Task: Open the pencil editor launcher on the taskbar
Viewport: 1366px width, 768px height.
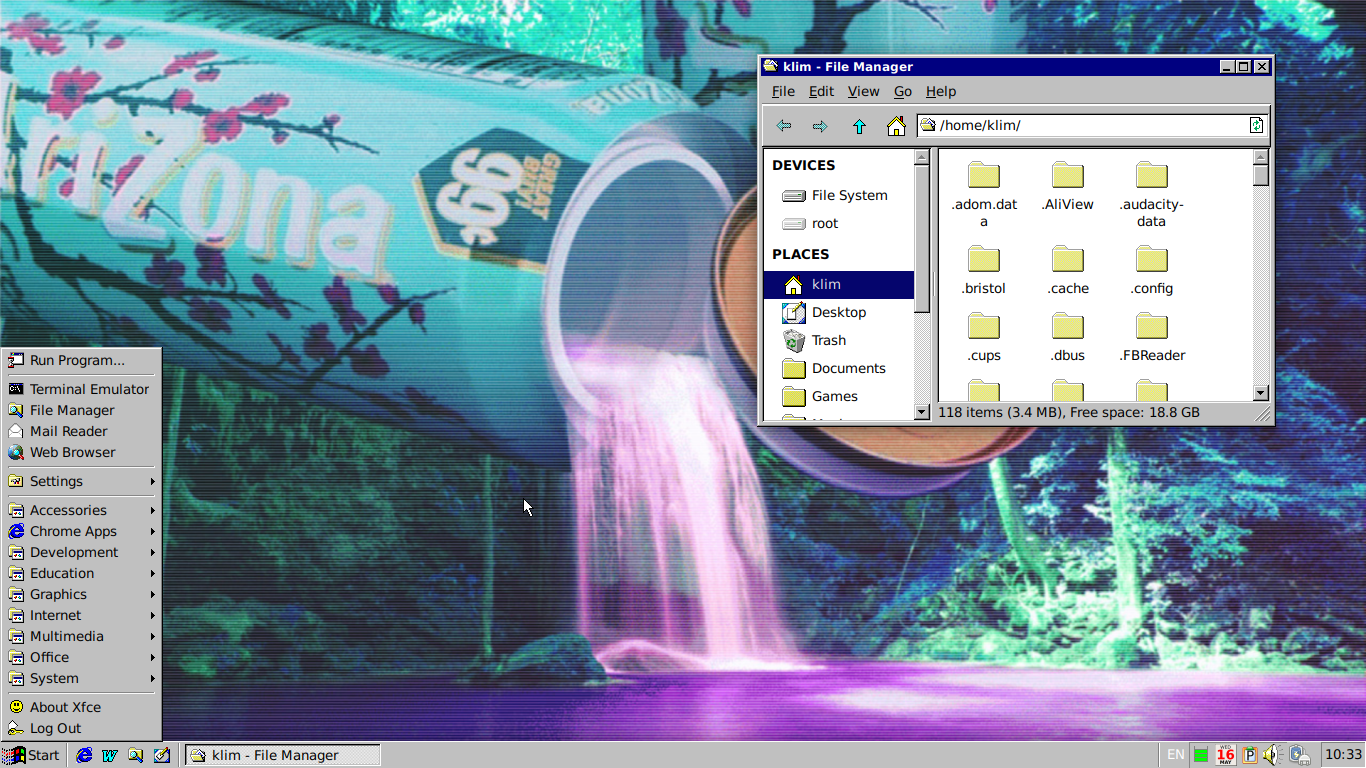Action: 161,755
